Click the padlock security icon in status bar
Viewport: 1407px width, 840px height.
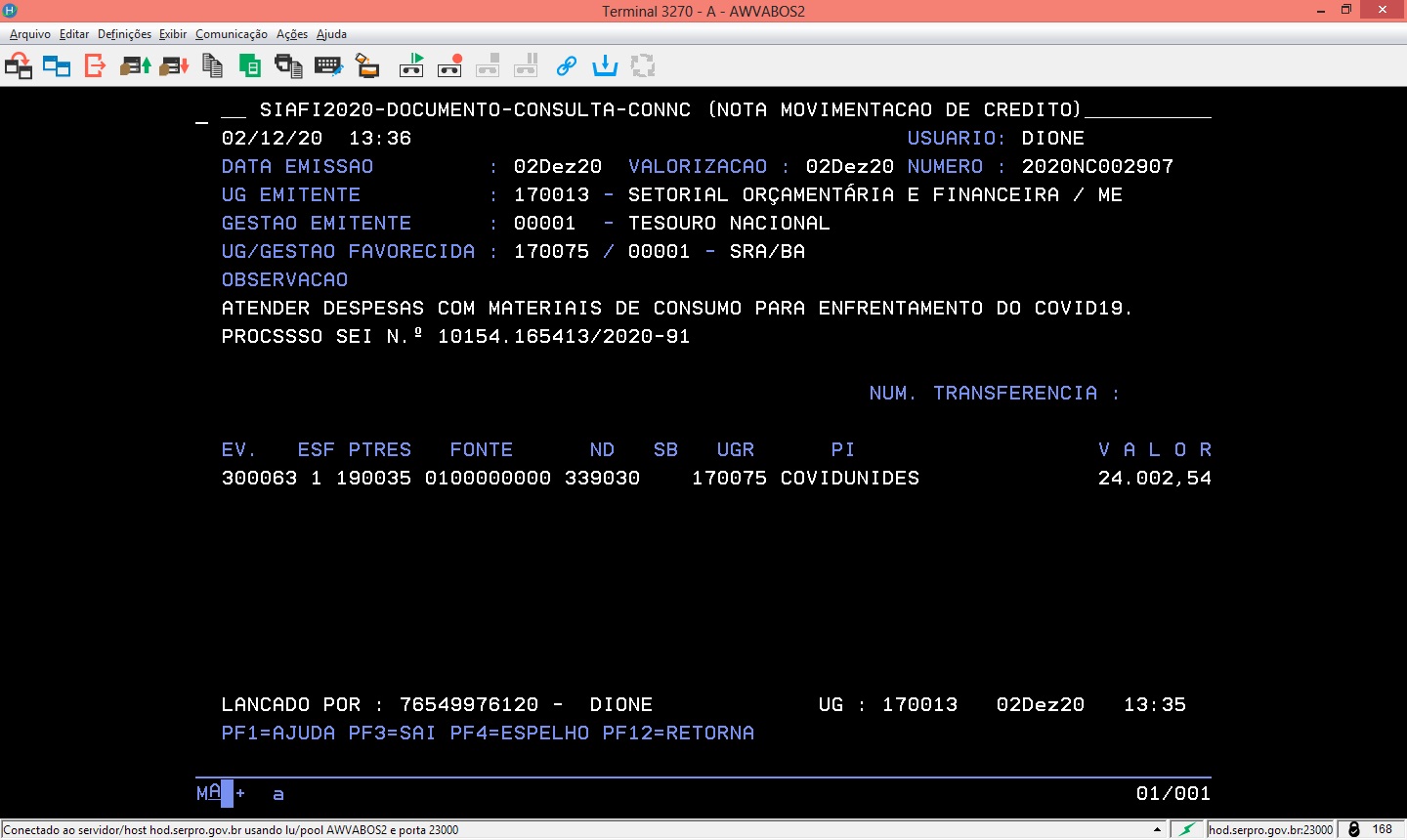pos(1354,829)
